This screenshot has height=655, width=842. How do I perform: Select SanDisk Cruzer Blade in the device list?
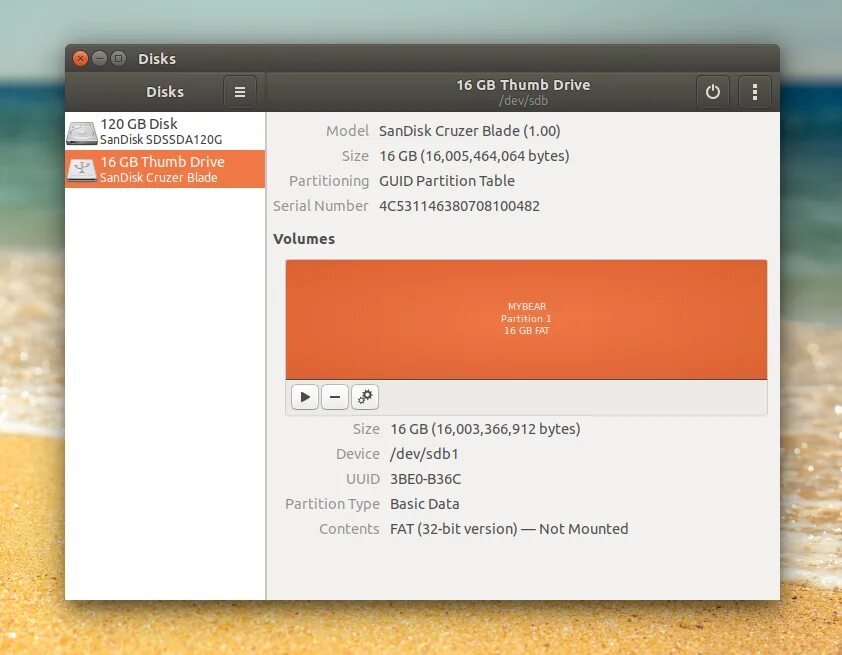(165, 169)
